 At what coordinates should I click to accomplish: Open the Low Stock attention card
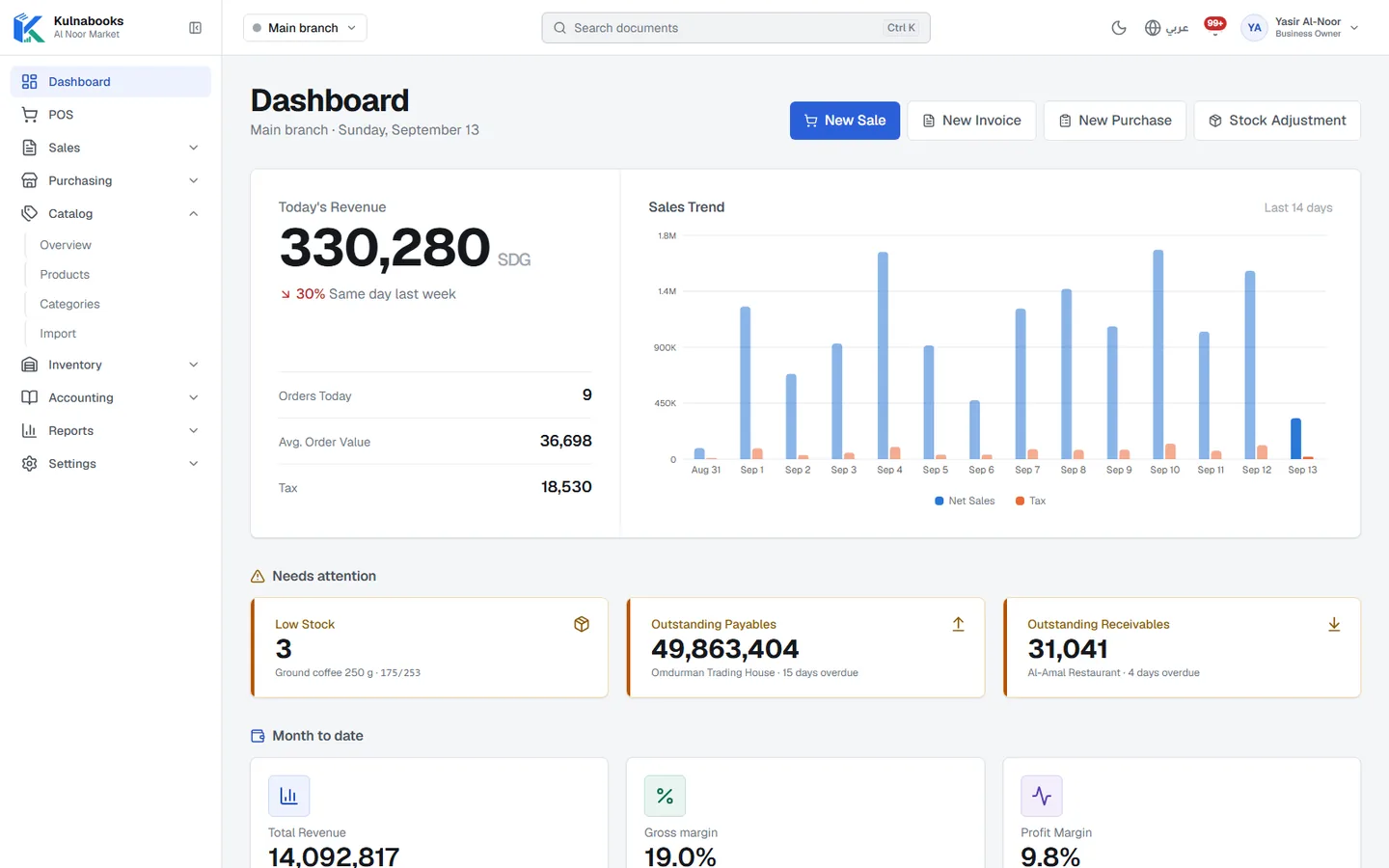point(429,647)
